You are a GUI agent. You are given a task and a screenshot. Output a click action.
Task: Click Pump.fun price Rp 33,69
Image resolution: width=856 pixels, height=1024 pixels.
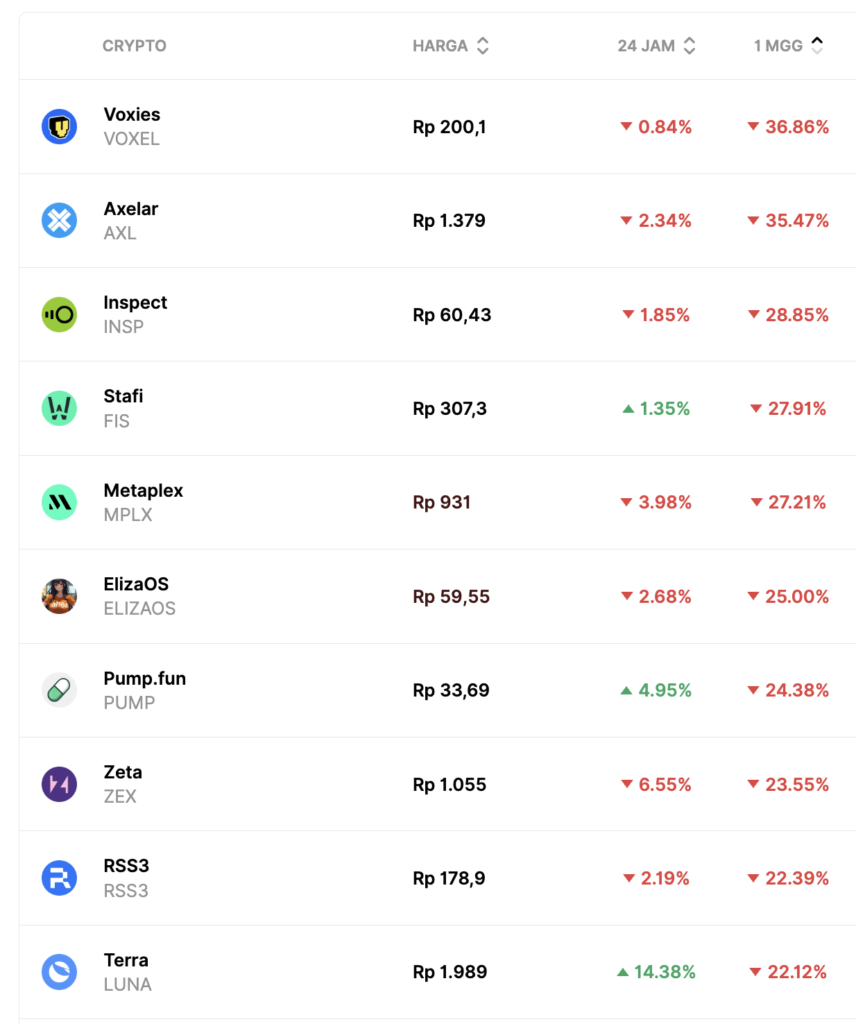[451, 691]
